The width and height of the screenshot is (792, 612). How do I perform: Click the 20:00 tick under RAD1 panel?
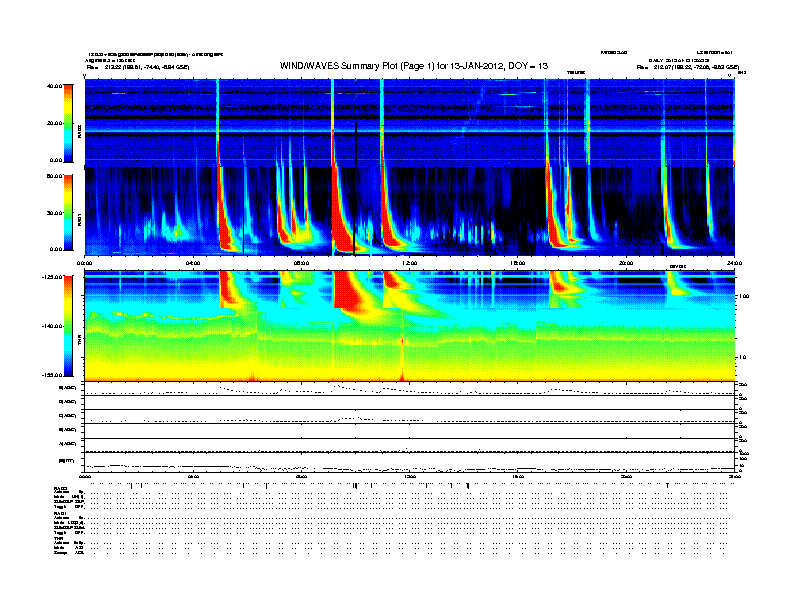click(626, 263)
